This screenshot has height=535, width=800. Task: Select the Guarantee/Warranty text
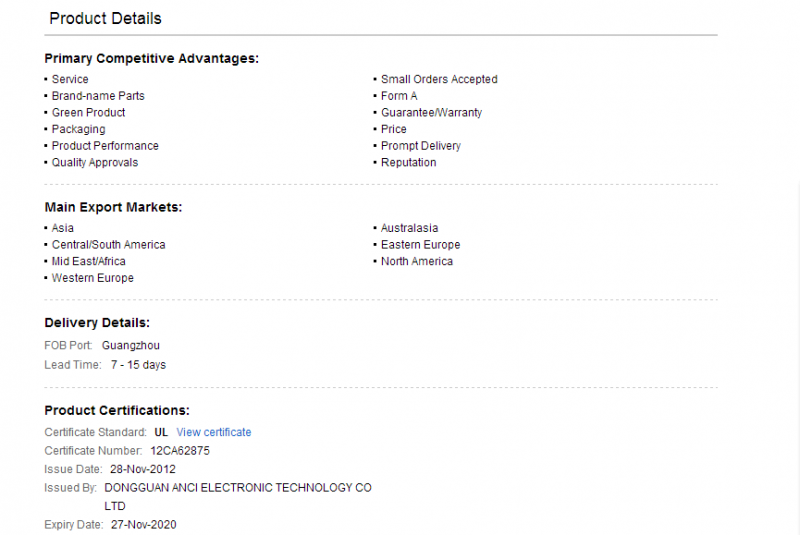pyautogui.click(x=431, y=112)
